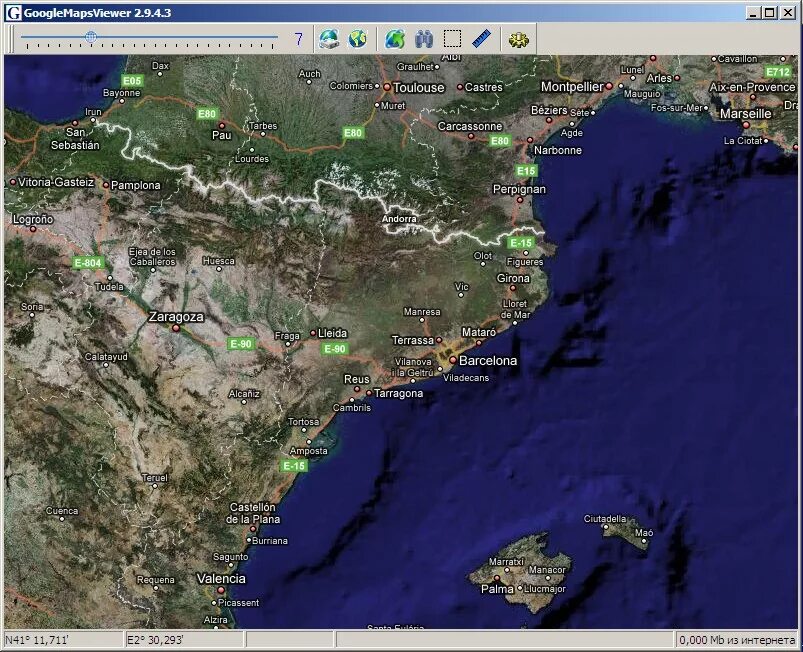The width and height of the screenshot is (803, 652).
Task: Click the Ciutadella label on Menorca
Action: coord(605,518)
